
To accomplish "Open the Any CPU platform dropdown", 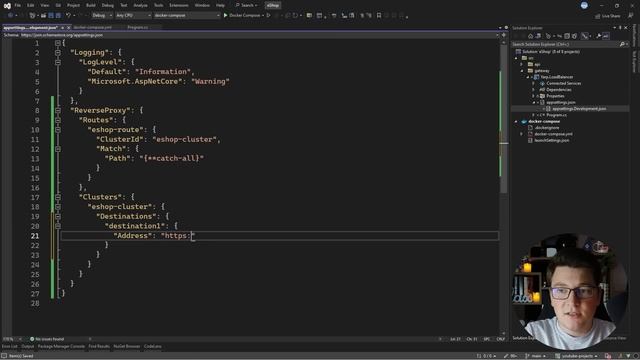I will tap(133, 16).
